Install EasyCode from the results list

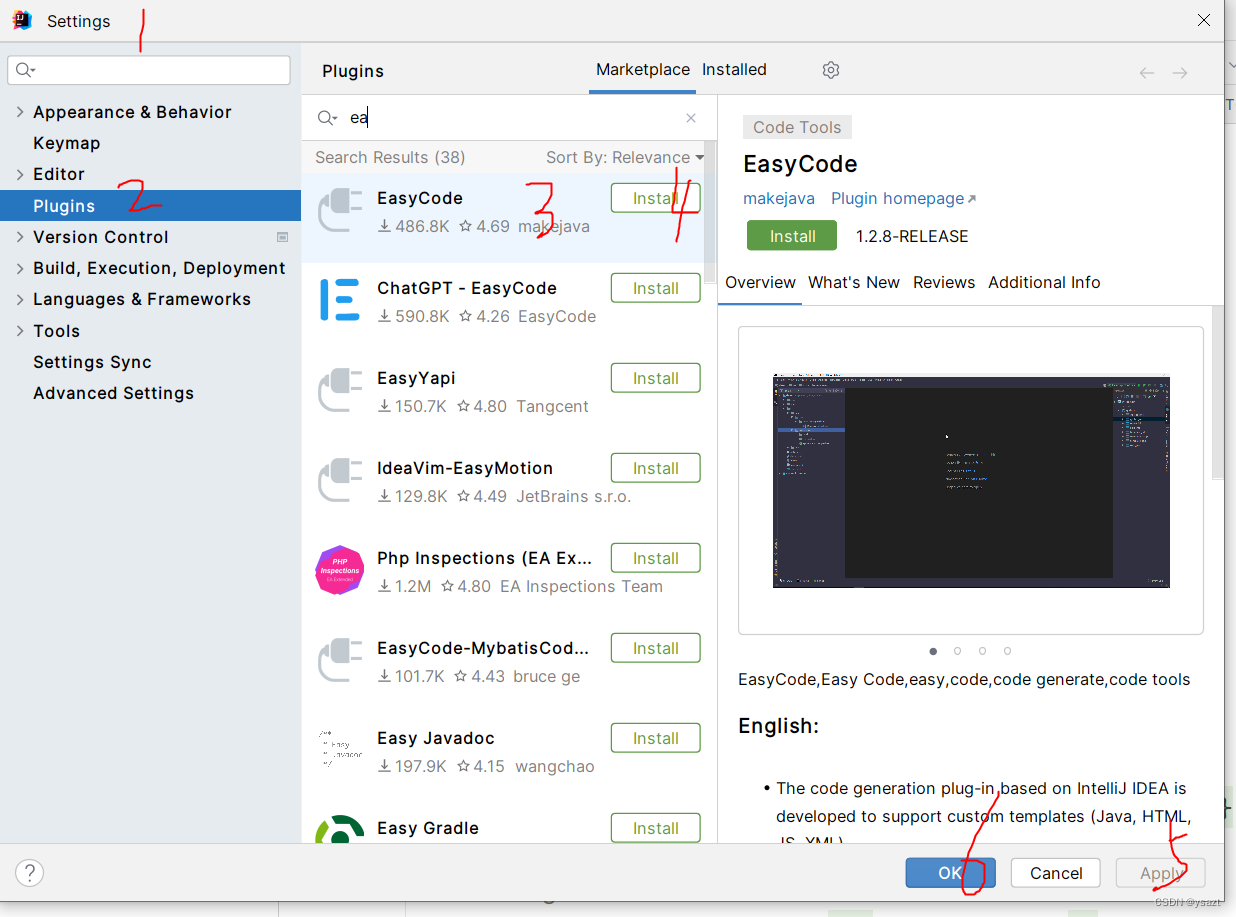656,198
